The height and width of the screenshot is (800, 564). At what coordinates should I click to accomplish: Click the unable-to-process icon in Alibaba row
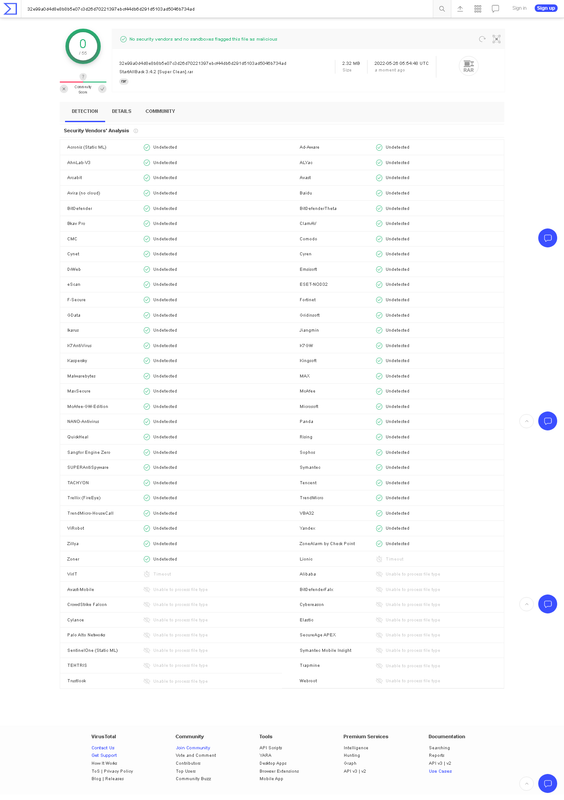(379, 574)
